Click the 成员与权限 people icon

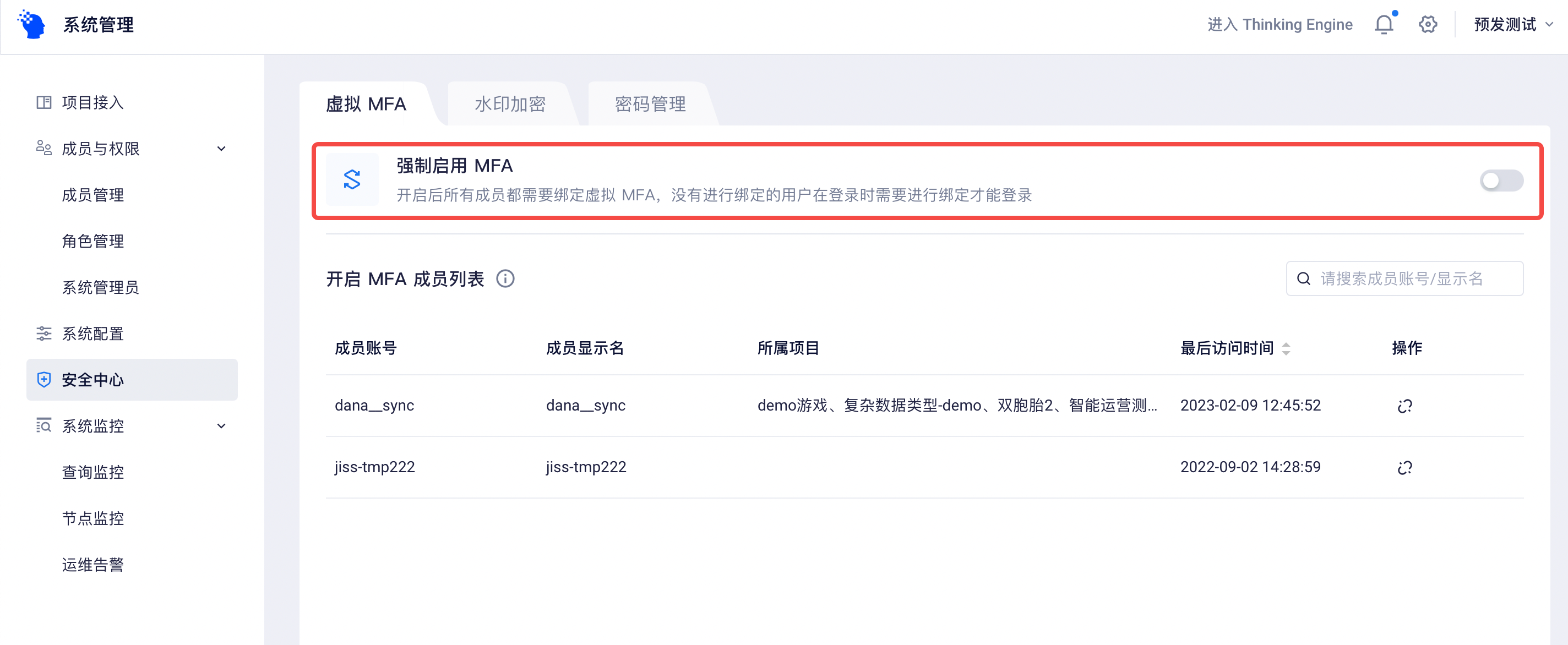pos(44,148)
